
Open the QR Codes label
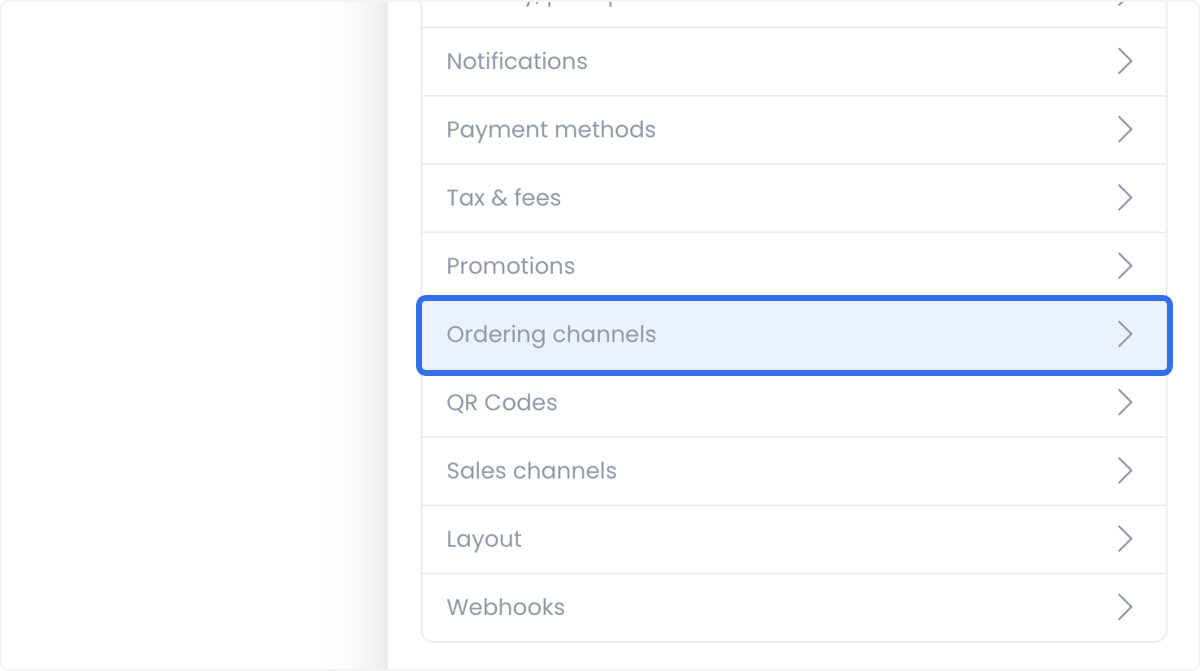point(502,402)
